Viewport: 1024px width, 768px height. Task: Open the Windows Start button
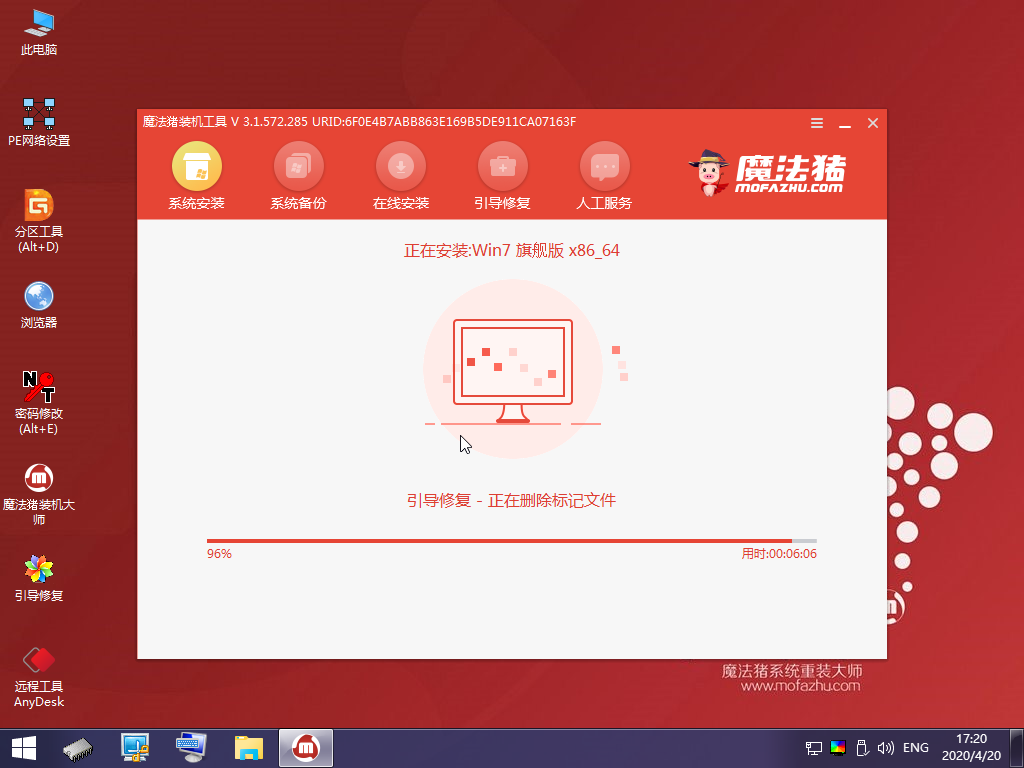(x=24, y=748)
